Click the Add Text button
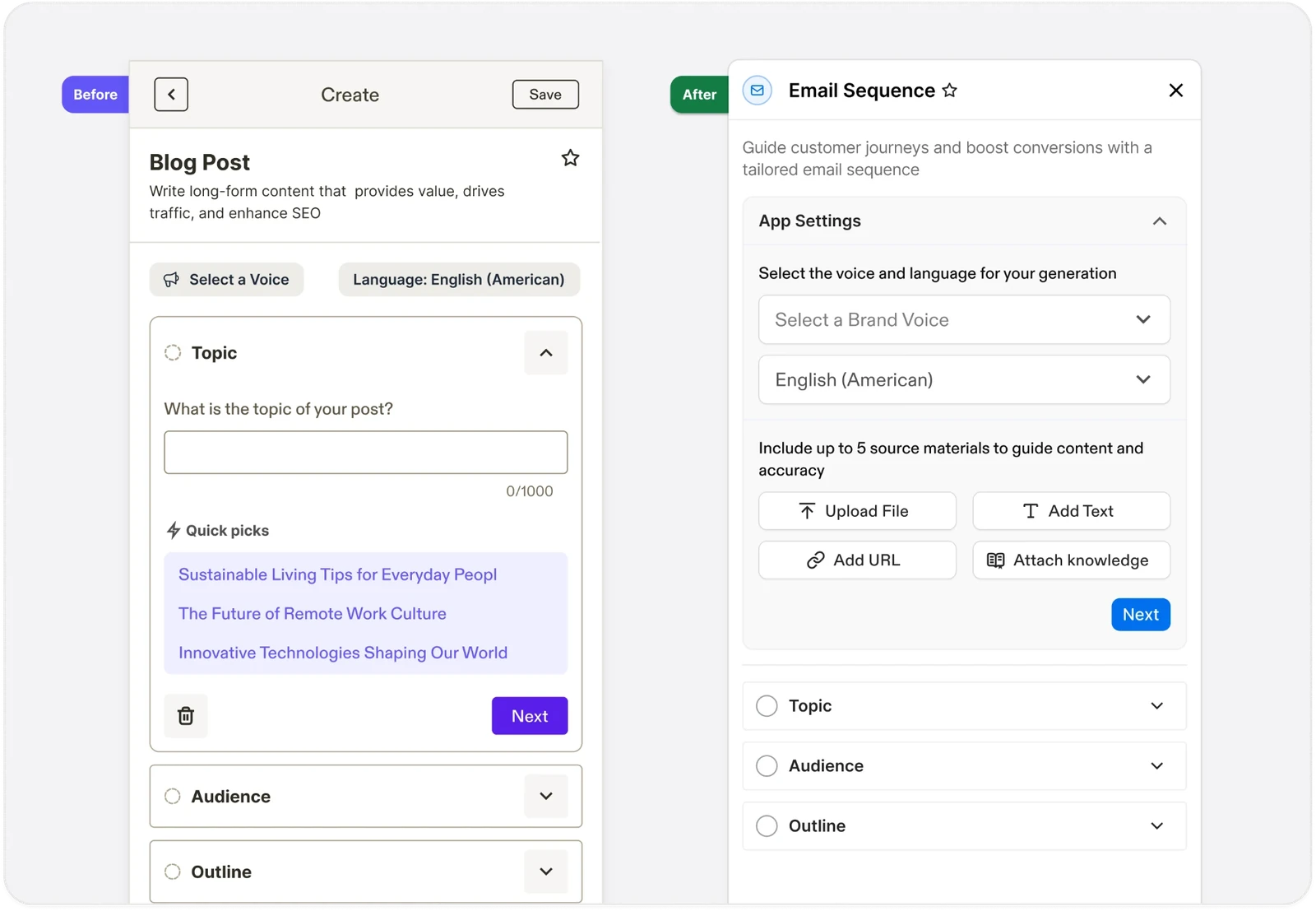1316x911 pixels. (x=1071, y=511)
